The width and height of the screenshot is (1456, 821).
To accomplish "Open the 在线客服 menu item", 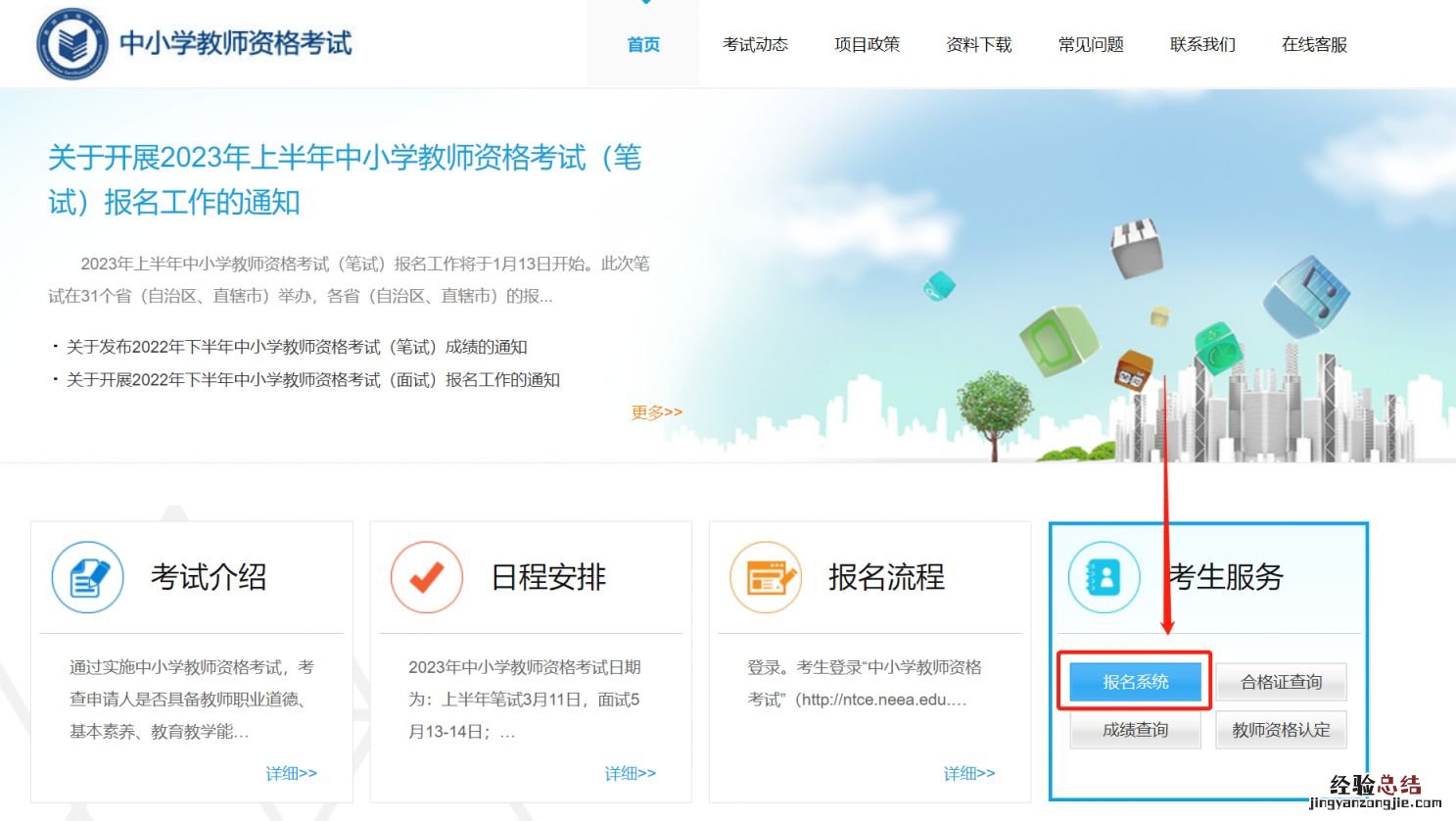I will pos(1314,45).
